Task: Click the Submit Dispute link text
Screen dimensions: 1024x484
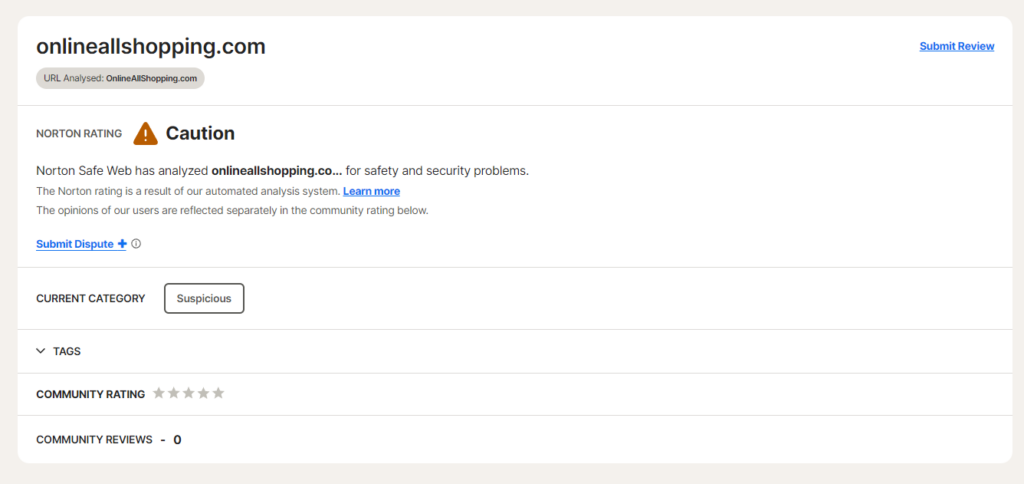Action: [x=75, y=244]
